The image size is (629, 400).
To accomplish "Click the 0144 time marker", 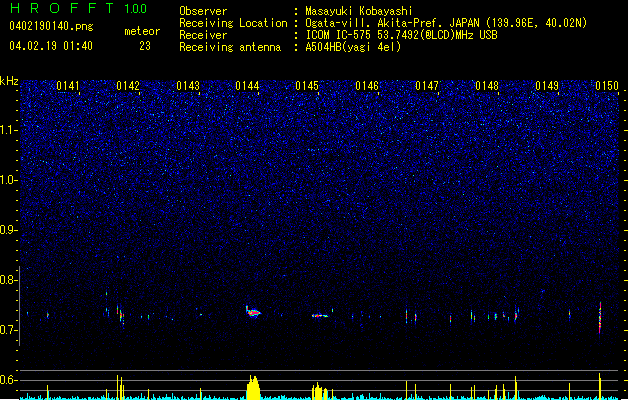I will pos(247,86).
